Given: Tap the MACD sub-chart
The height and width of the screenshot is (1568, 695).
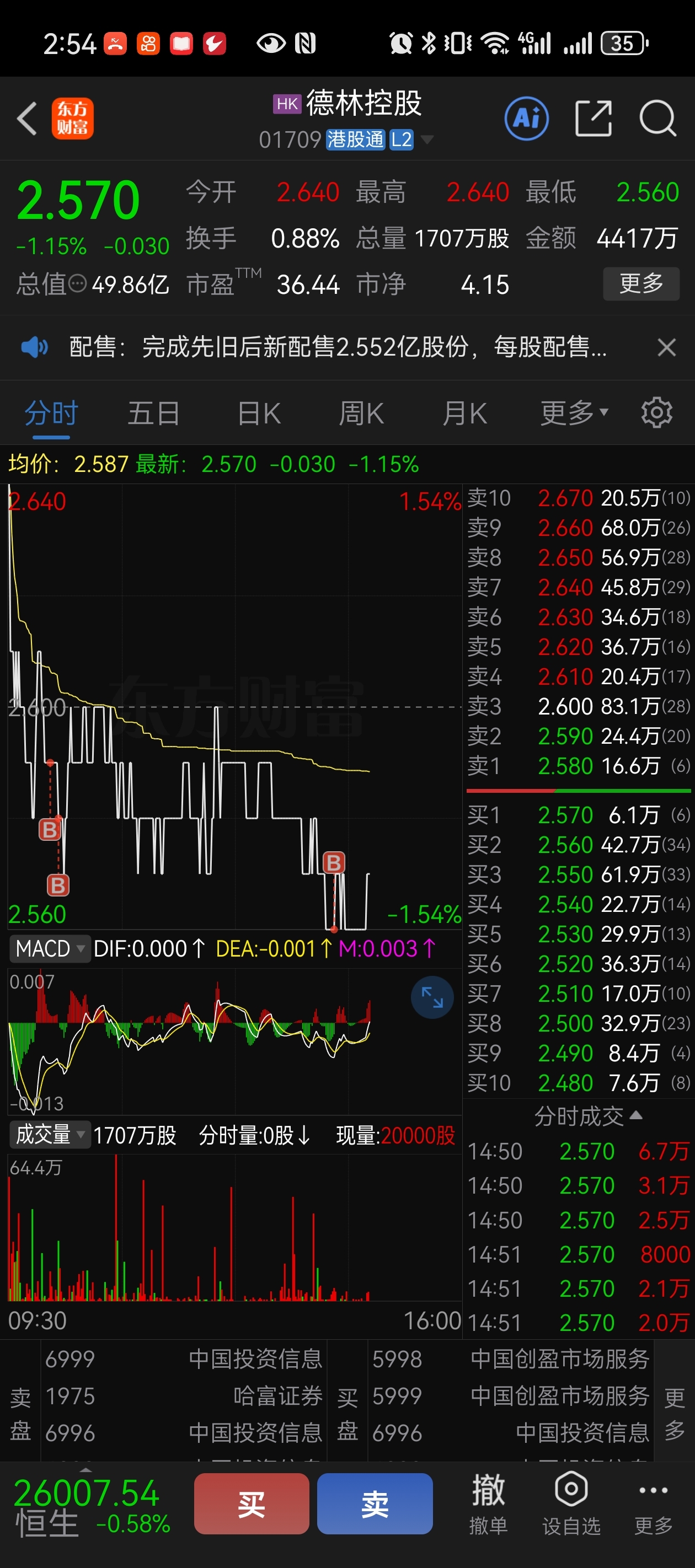Looking at the screenshot, I should coord(234,1041).
